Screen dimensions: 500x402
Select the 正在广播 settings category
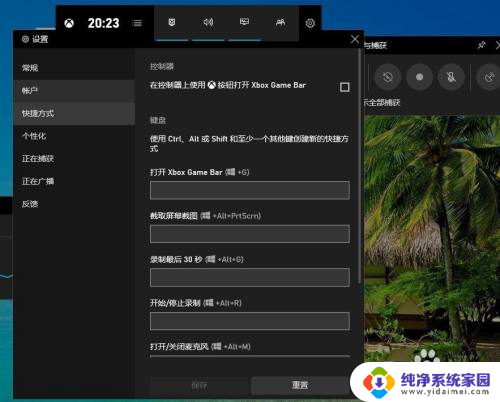(74, 181)
